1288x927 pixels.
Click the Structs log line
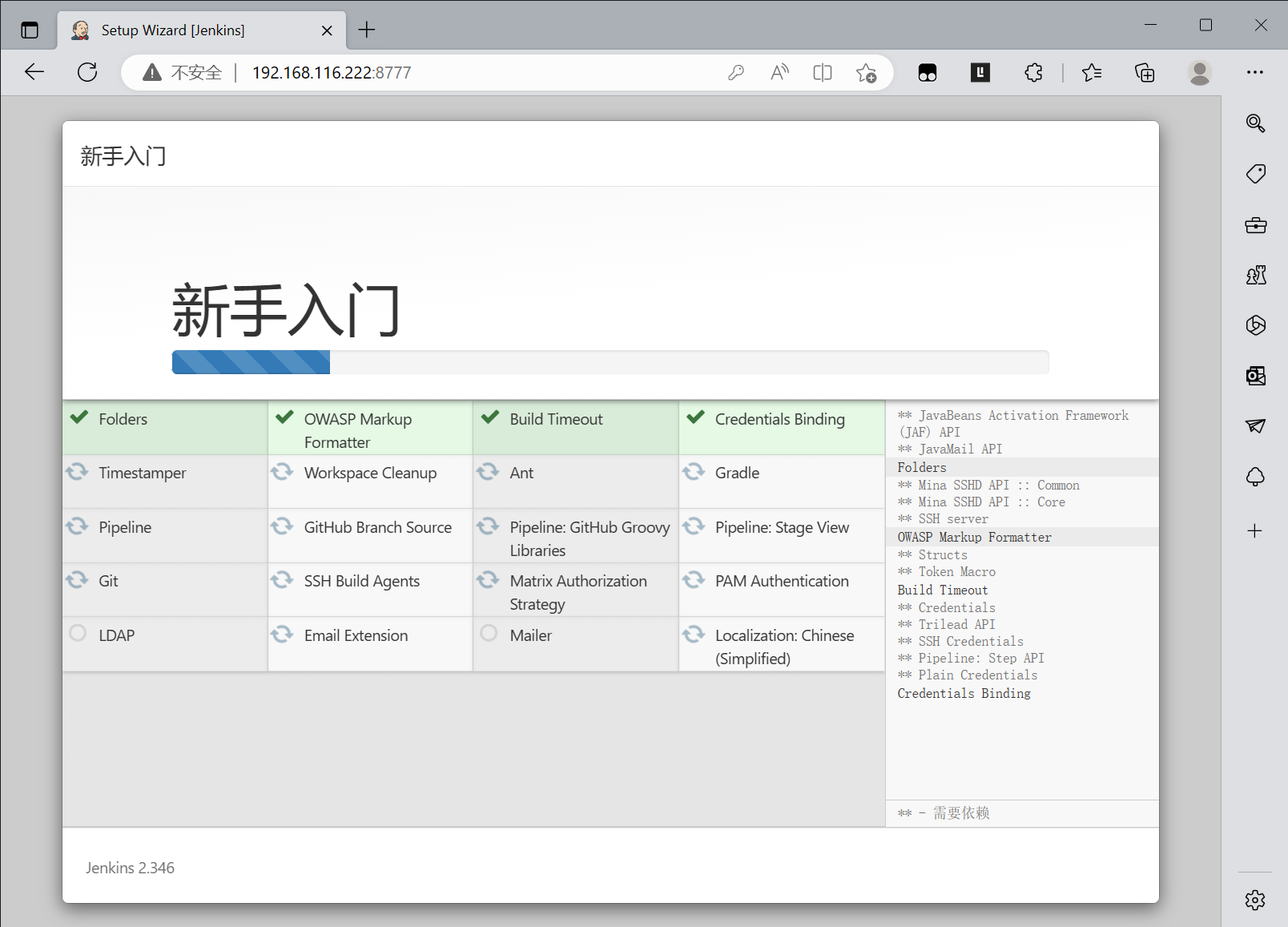tap(932, 555)
